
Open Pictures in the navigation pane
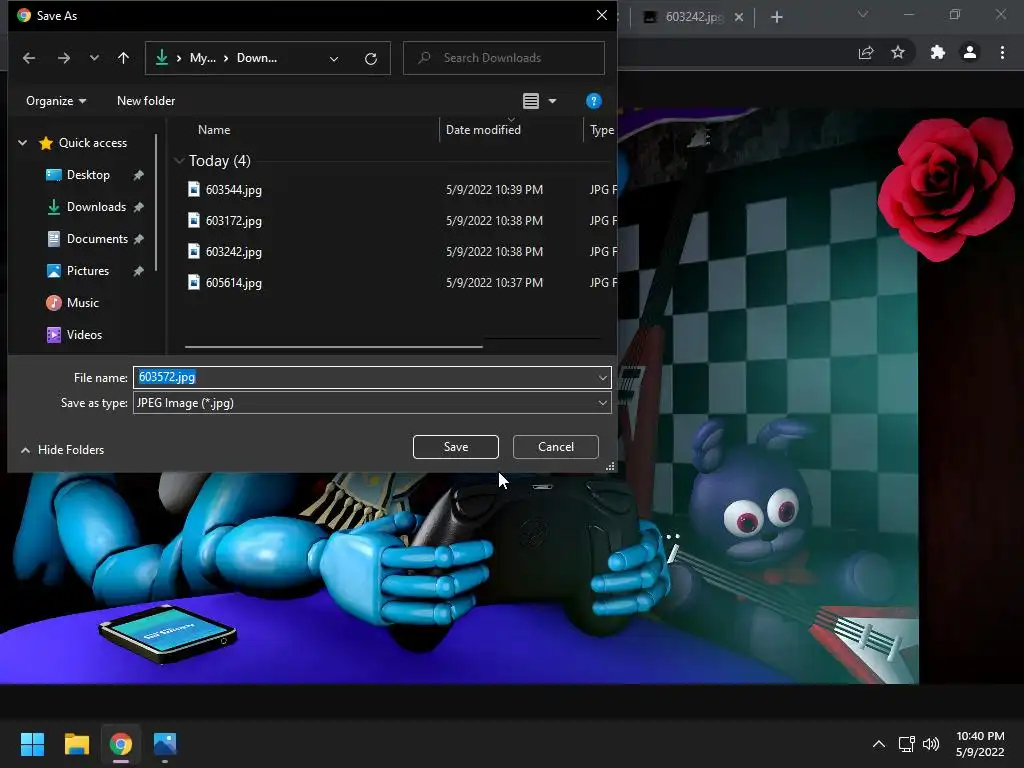click(x=88, y=271)
